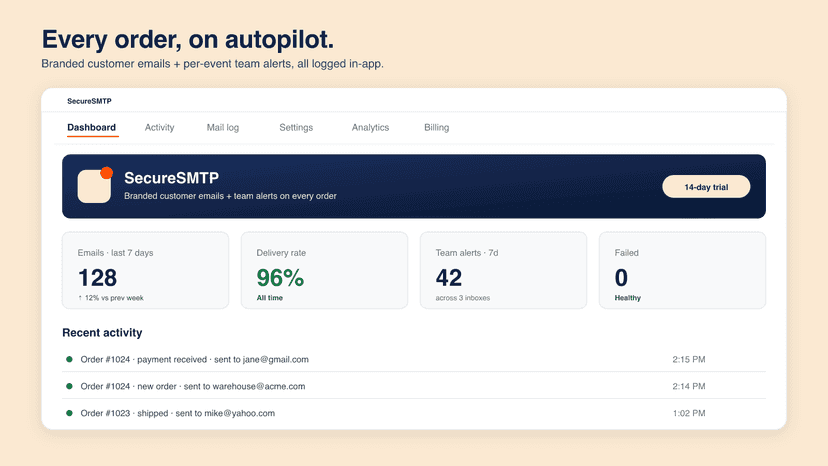Open the Mail log tab
Image resolution: width=828 pixels, height=466 pixels.
(222, 127)
